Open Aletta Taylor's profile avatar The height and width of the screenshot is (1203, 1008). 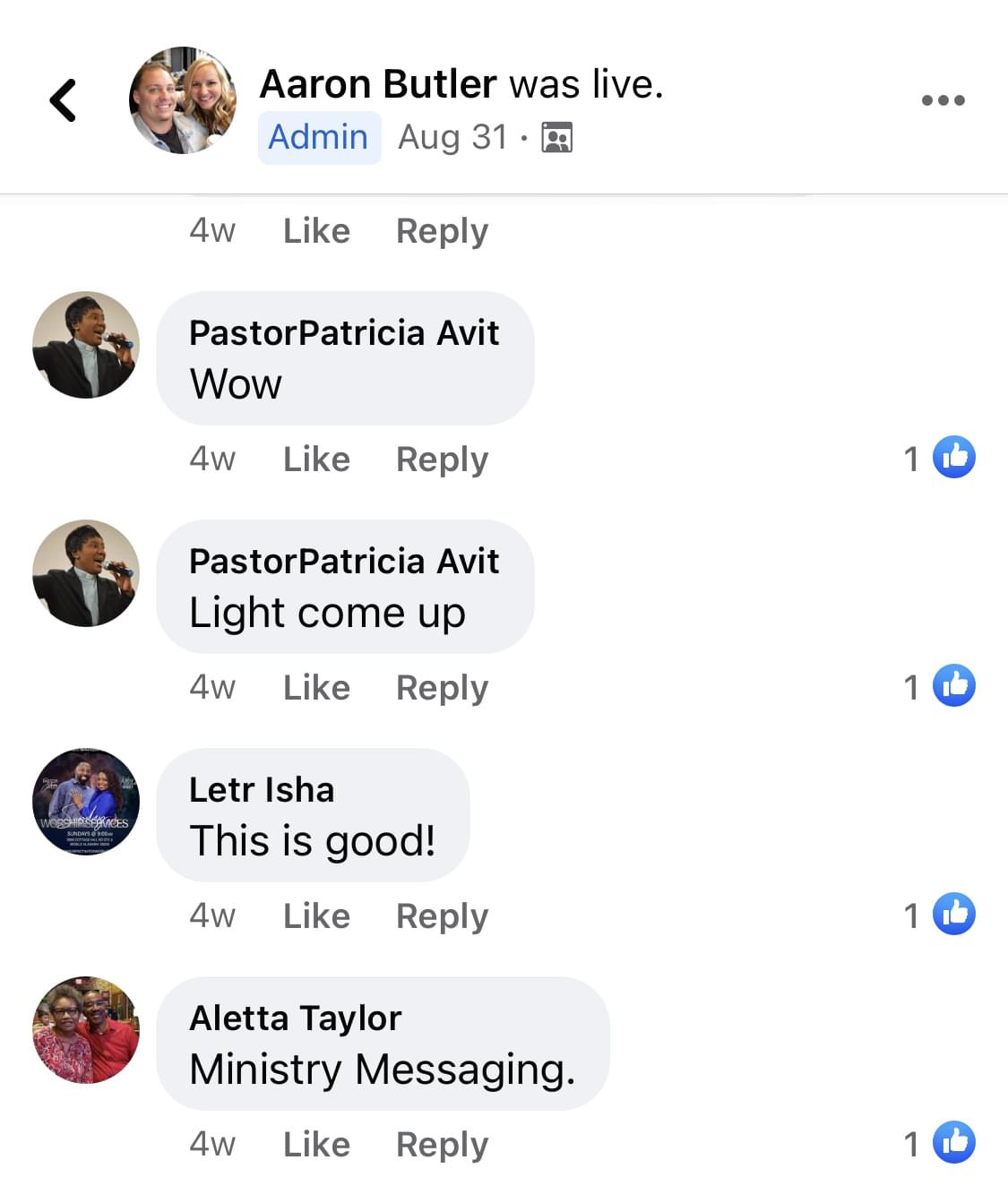pos(86,1030)
